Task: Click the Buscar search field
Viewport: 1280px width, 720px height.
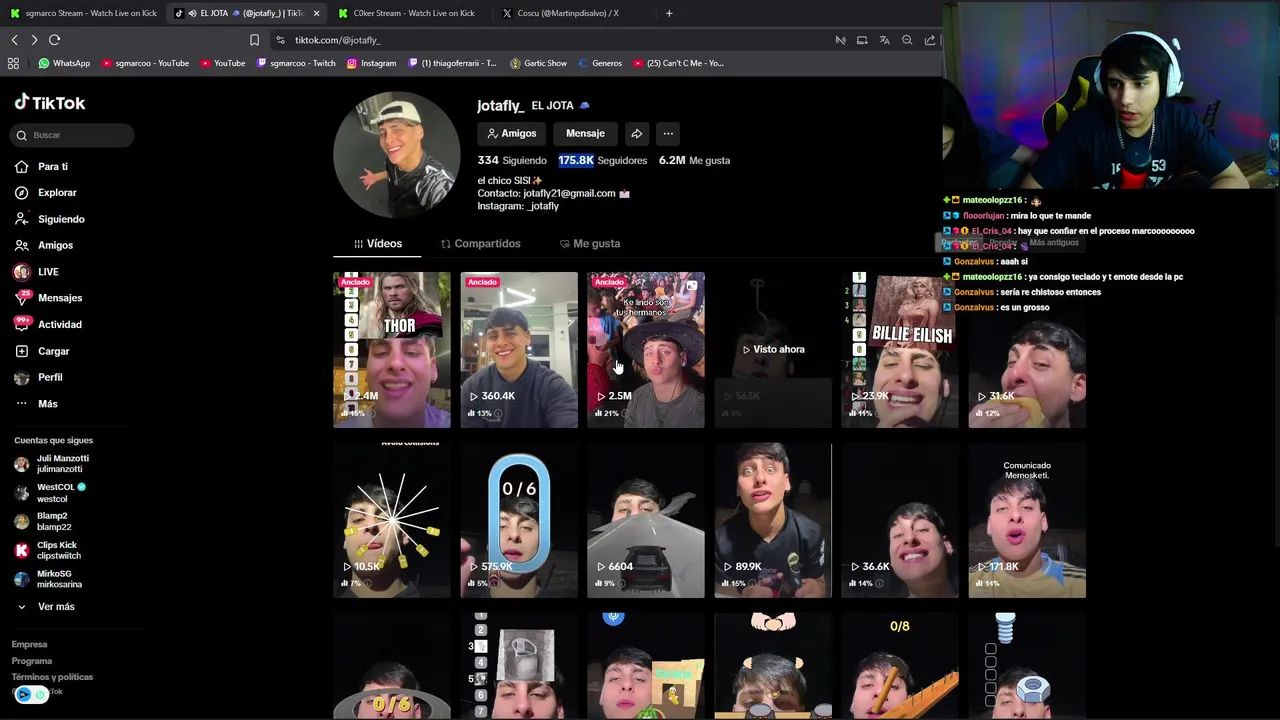Action: click(70, 135)
